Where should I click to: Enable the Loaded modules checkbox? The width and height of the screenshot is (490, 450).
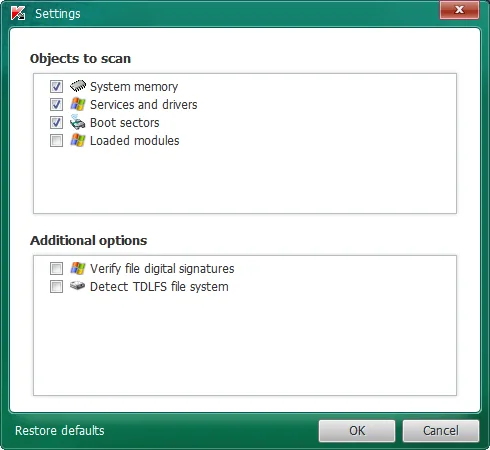[x=56, y=140]
